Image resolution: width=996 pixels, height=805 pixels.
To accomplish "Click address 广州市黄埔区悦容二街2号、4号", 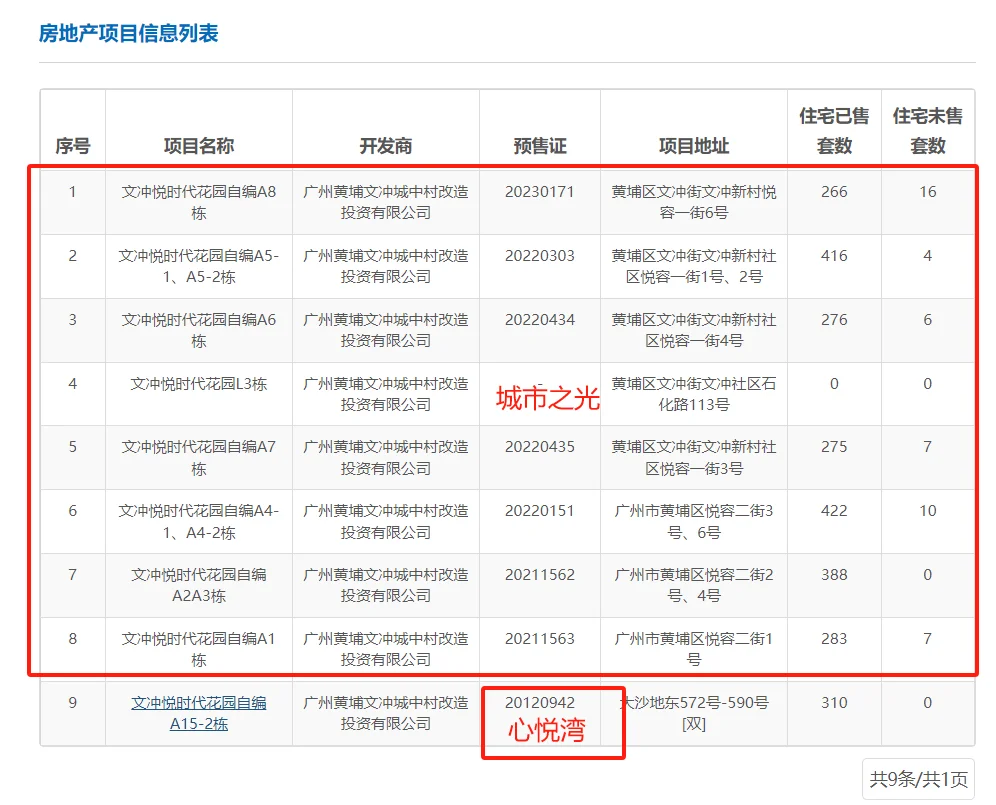I will point(694,585).
